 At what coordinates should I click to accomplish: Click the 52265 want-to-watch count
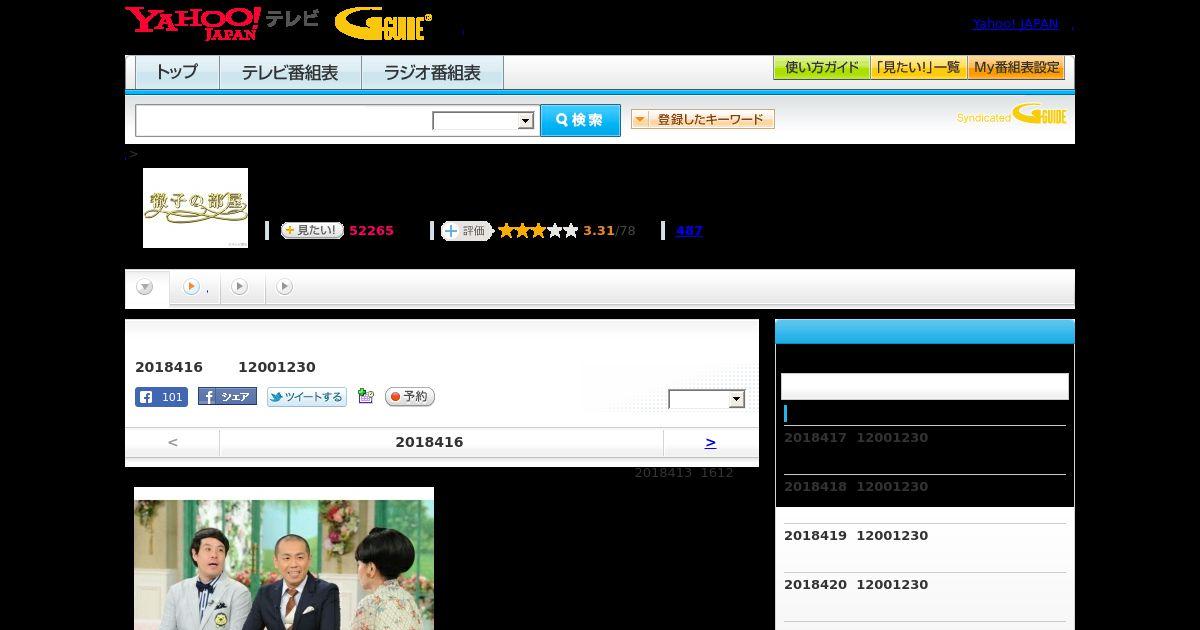coord(371,231)
